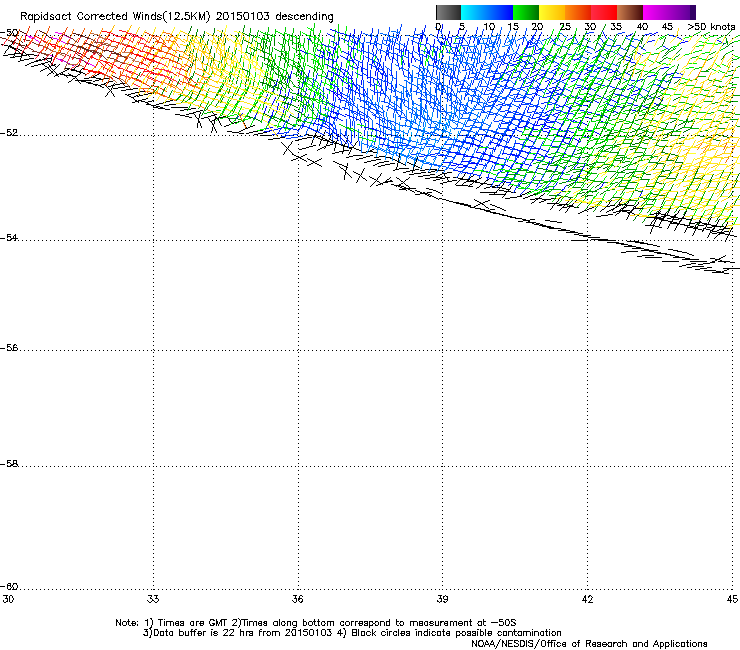Viewport: 740px width, 650px height.
Task: Click the note 'Data buffer is 22 hrs'
Action: (x=204, y=633)
